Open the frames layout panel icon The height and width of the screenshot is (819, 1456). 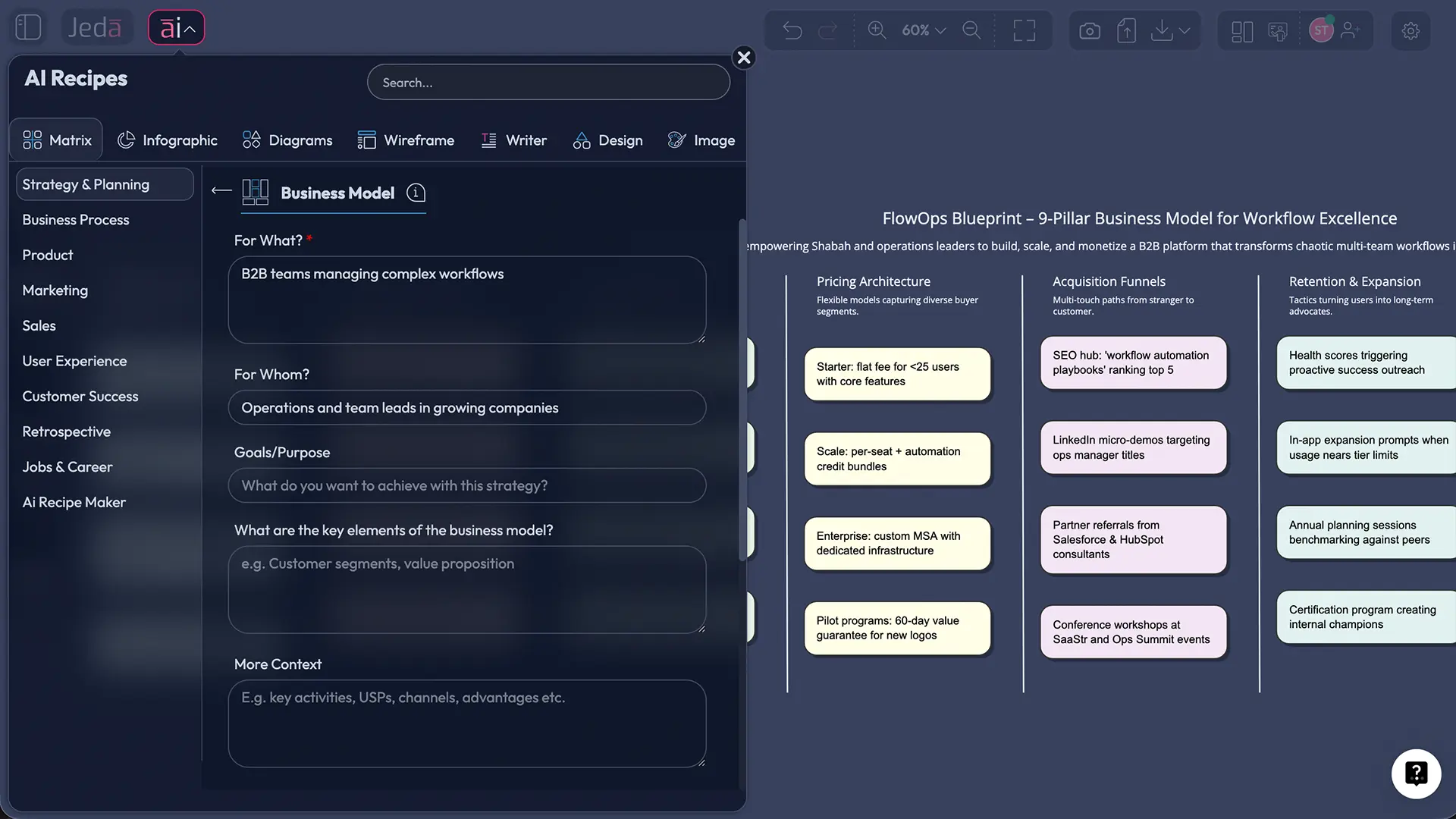(1241, 32)
